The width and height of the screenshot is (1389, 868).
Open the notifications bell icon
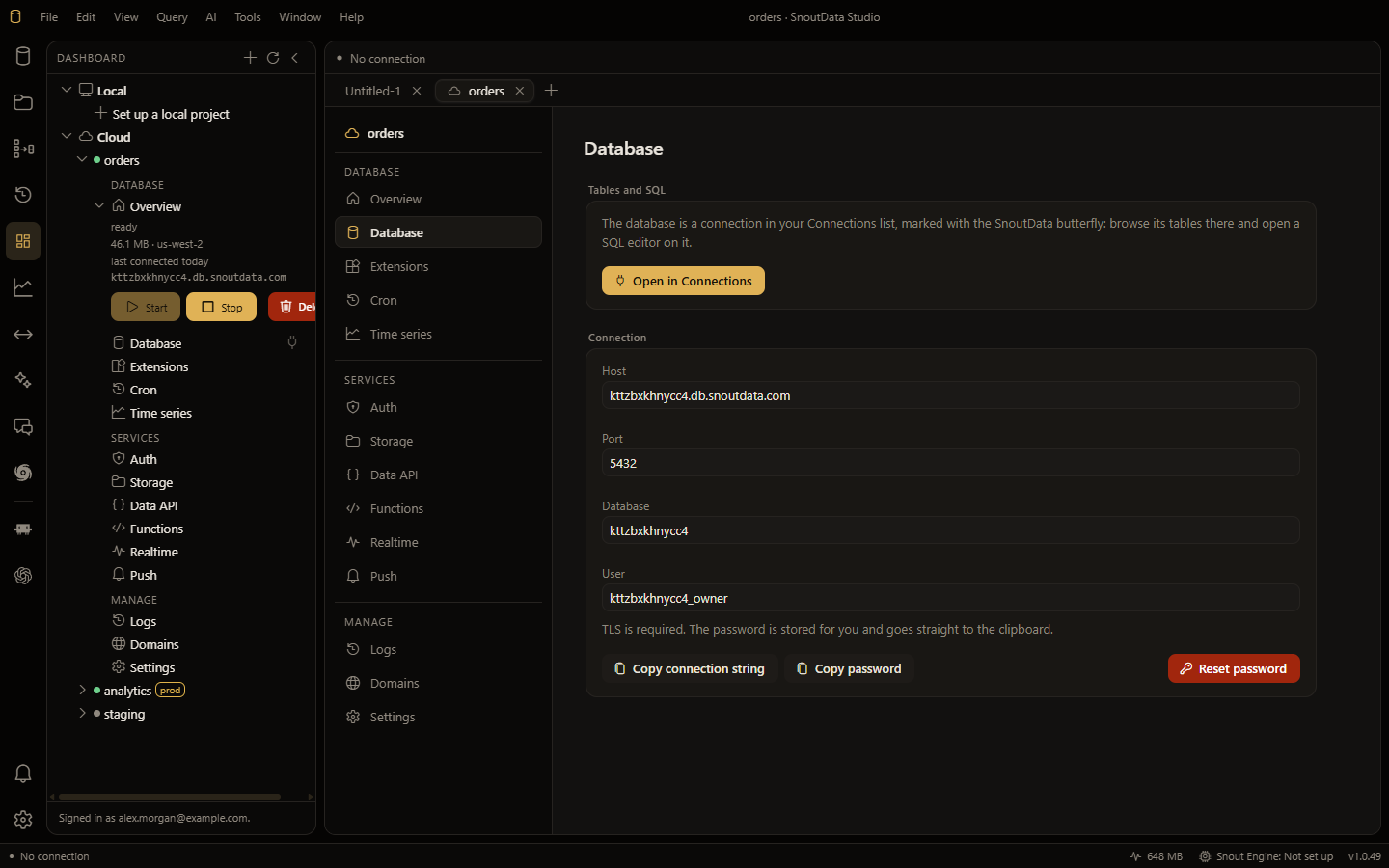click(x=23, y=773)
